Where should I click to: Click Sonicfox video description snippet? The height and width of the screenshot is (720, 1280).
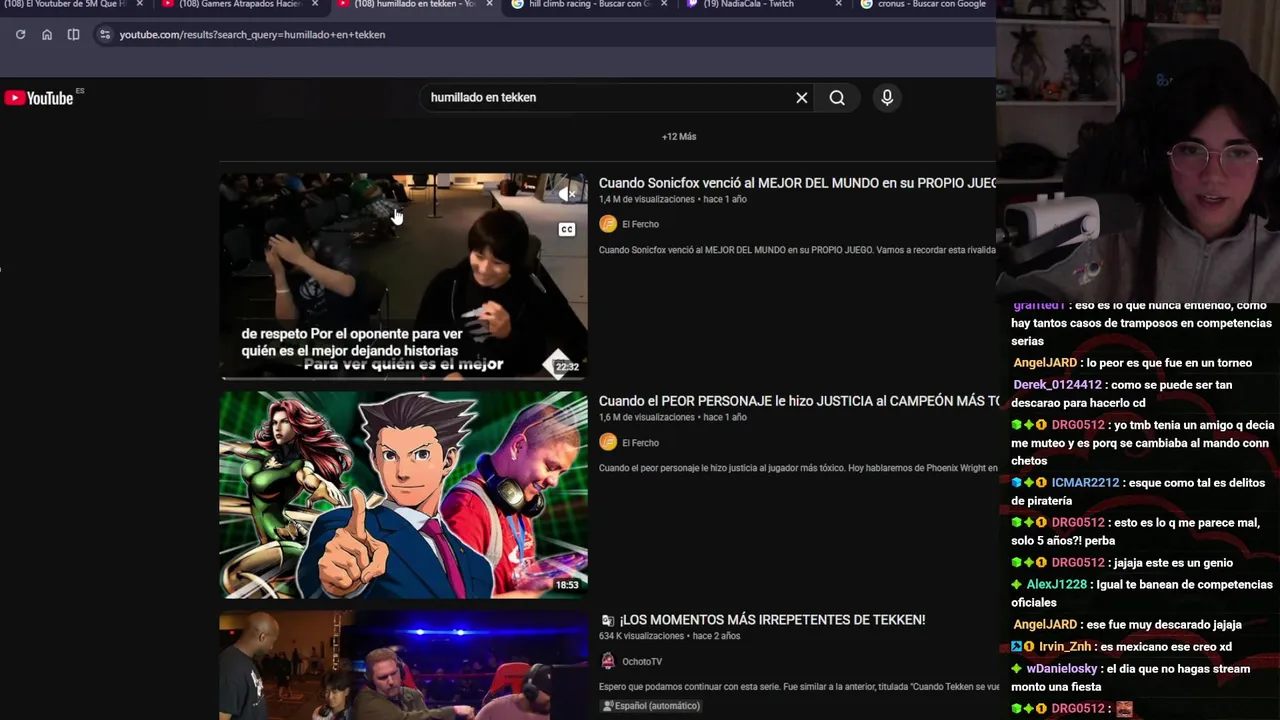[797, 250]
